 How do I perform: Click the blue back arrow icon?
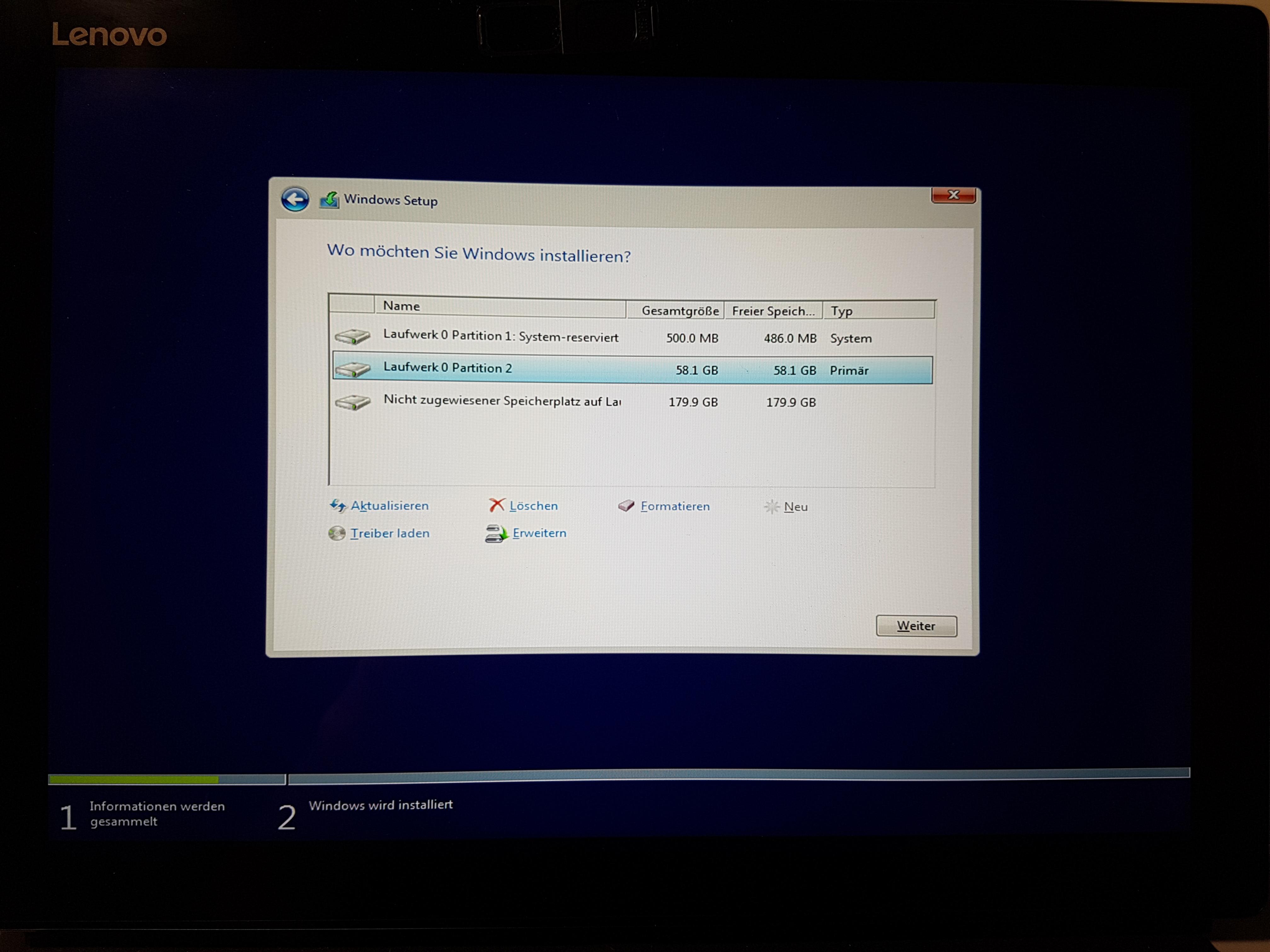coord(295,200)
